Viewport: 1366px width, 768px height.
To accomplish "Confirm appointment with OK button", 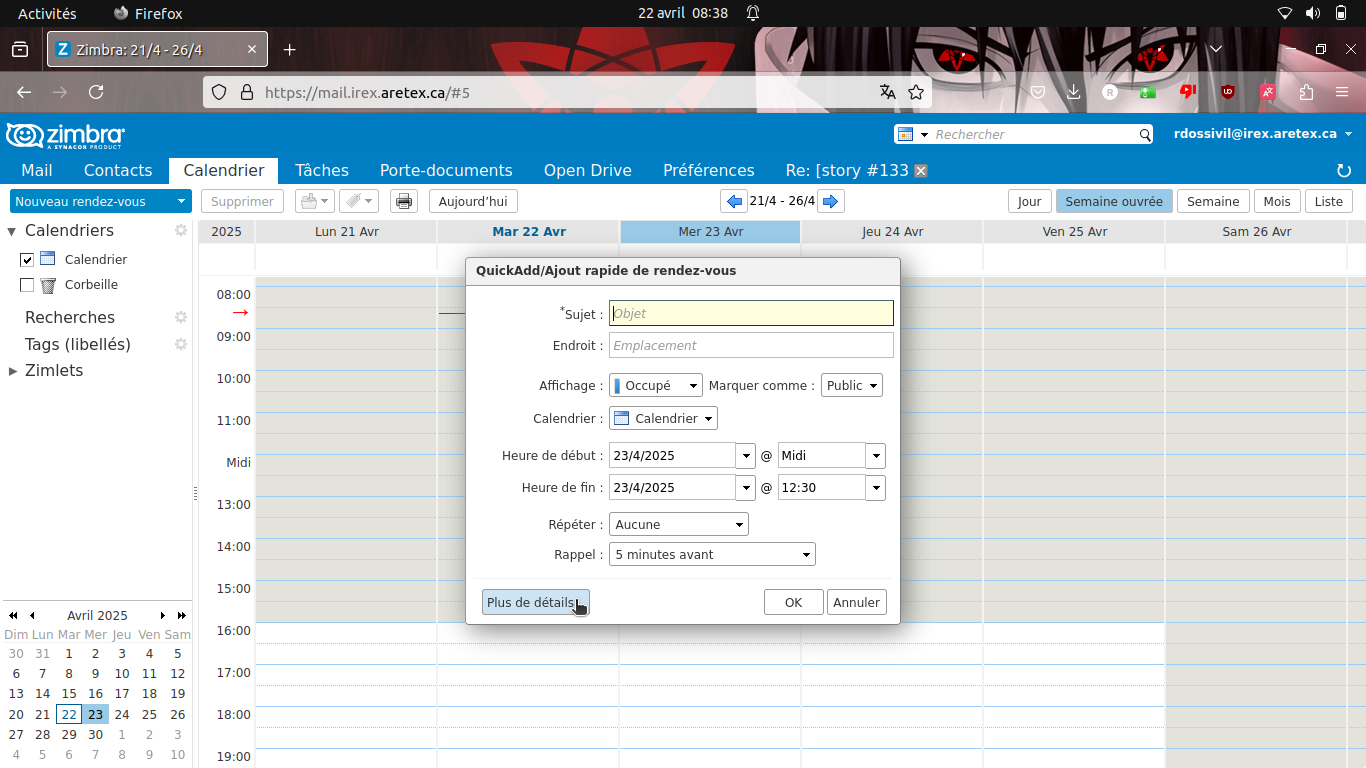I will 794,602.
